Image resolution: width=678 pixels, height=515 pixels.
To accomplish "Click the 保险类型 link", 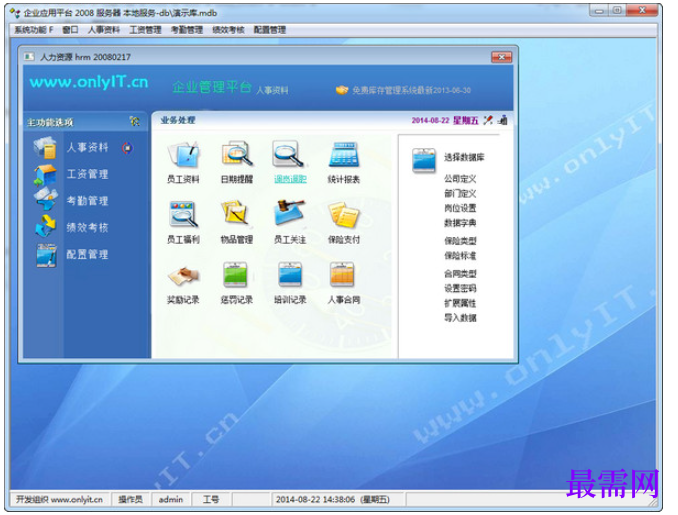I will point(460,241).
